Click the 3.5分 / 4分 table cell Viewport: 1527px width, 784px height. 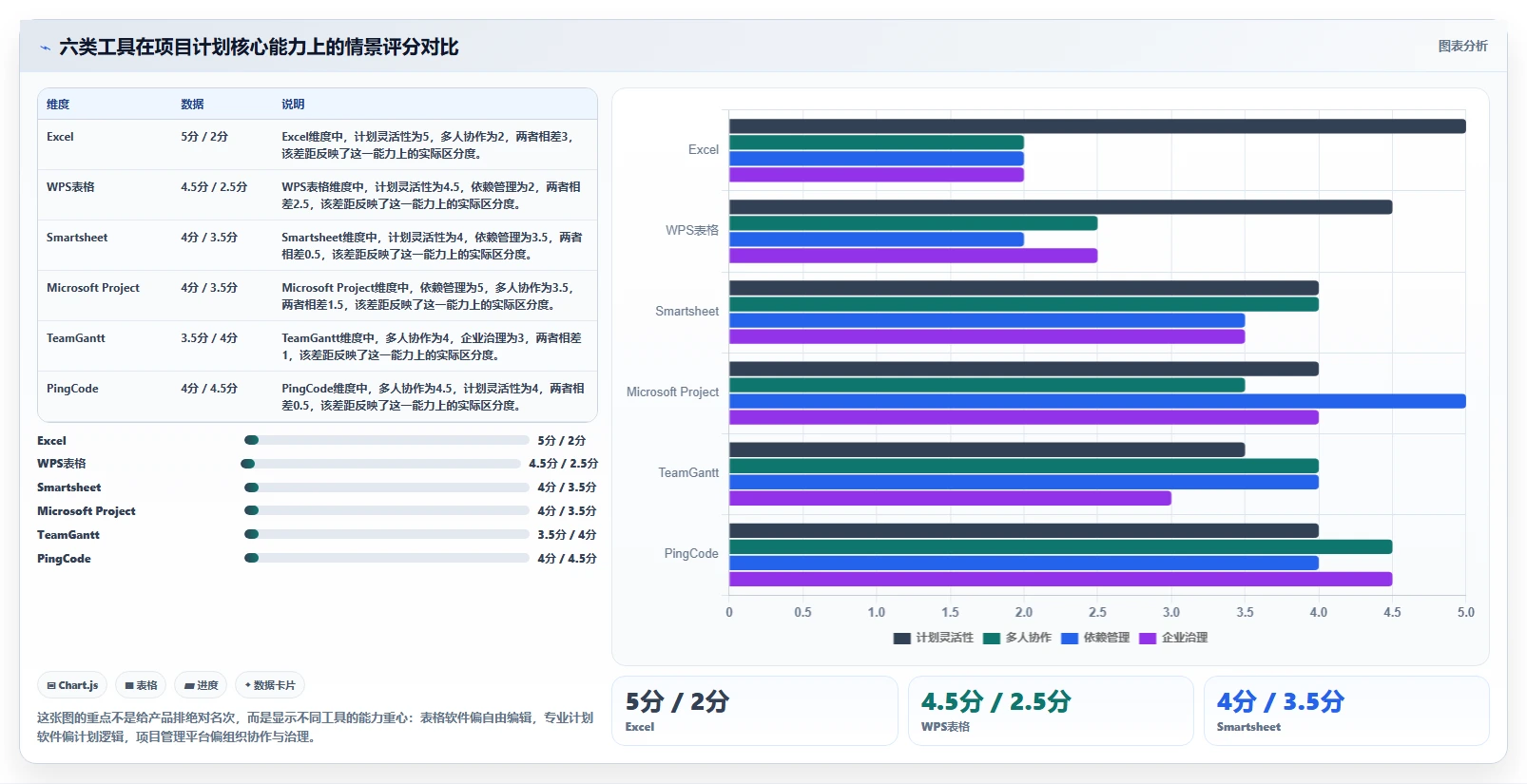(209, 338)
